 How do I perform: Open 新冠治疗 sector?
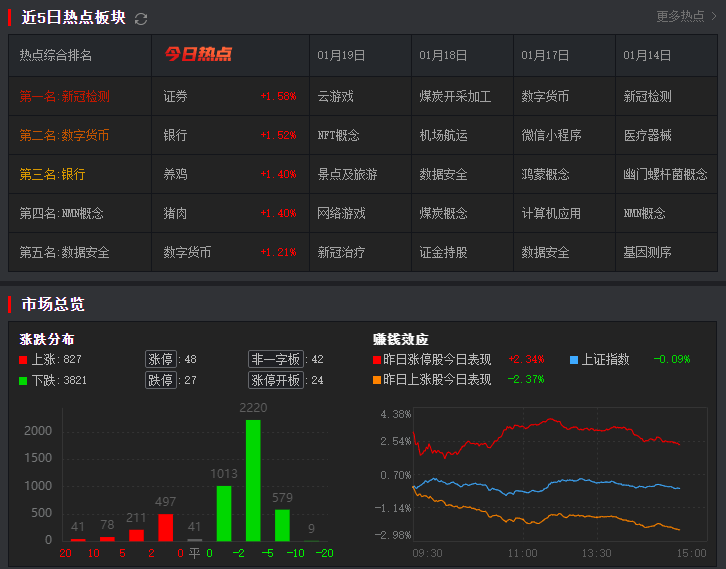point(341,252)
